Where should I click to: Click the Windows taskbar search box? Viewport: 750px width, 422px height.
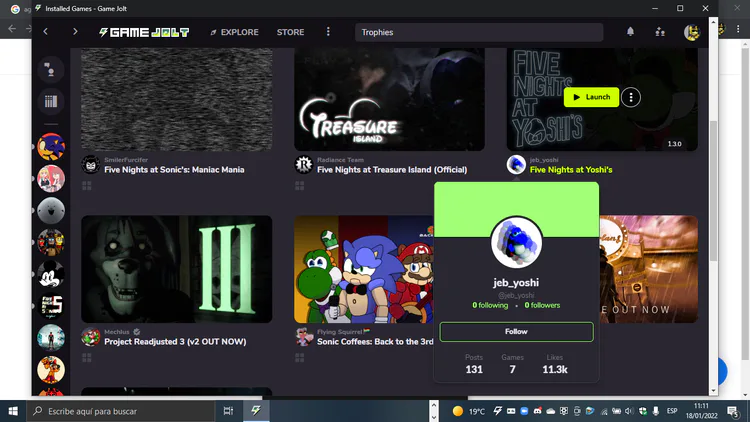coord(120,411)
